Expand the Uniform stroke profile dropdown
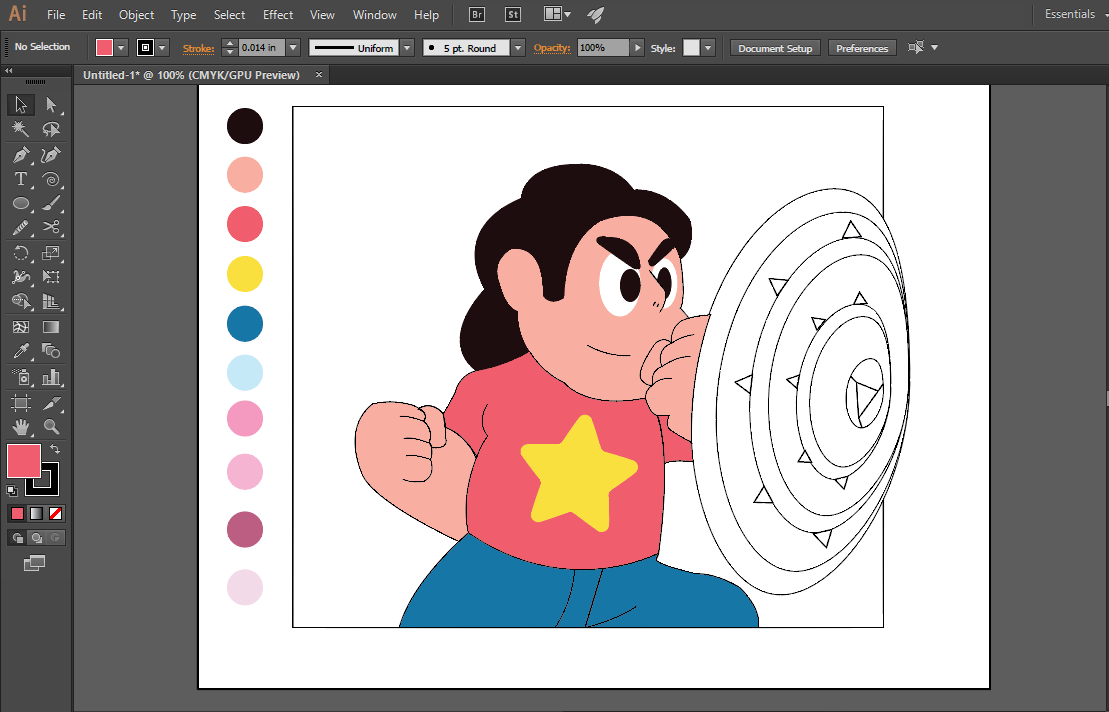Screen dimensions: 1109x712 click(x=408, y=48)
